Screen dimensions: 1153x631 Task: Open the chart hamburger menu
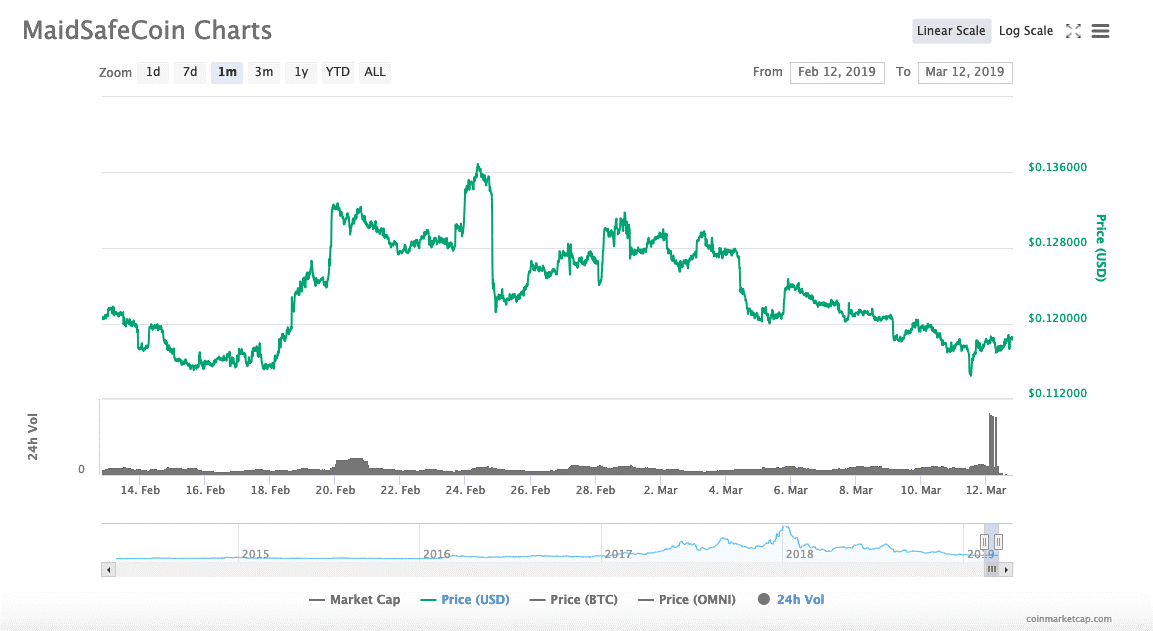coord(1100,31)
